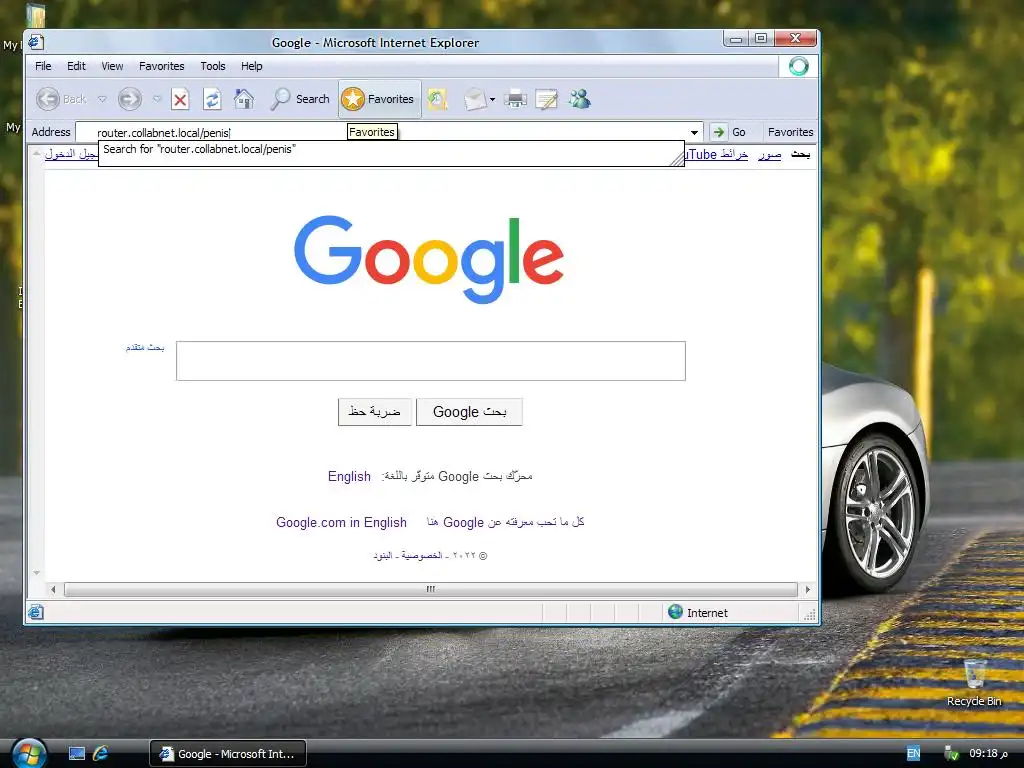The width and height of the screenshot is (1024, 768).
Task: Open the Favorites menu in menu bar
Action: pos(161,66)
